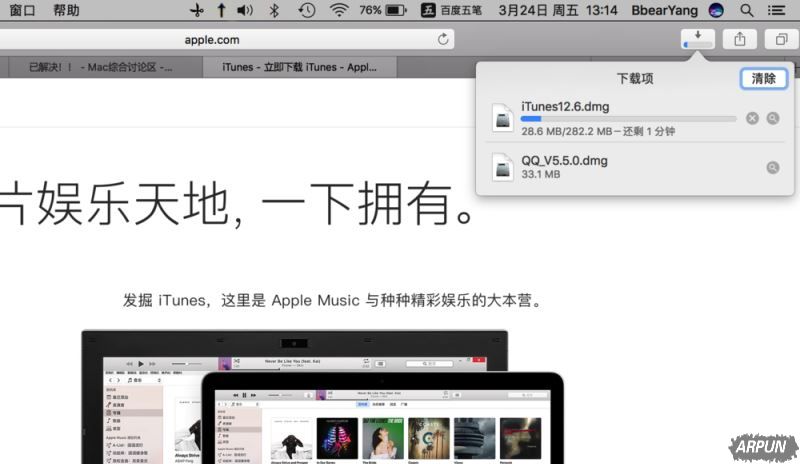The width and height of the screenshot is (800, 464).
Task: Show all tabs overview icon
Action: coord(781,39)
